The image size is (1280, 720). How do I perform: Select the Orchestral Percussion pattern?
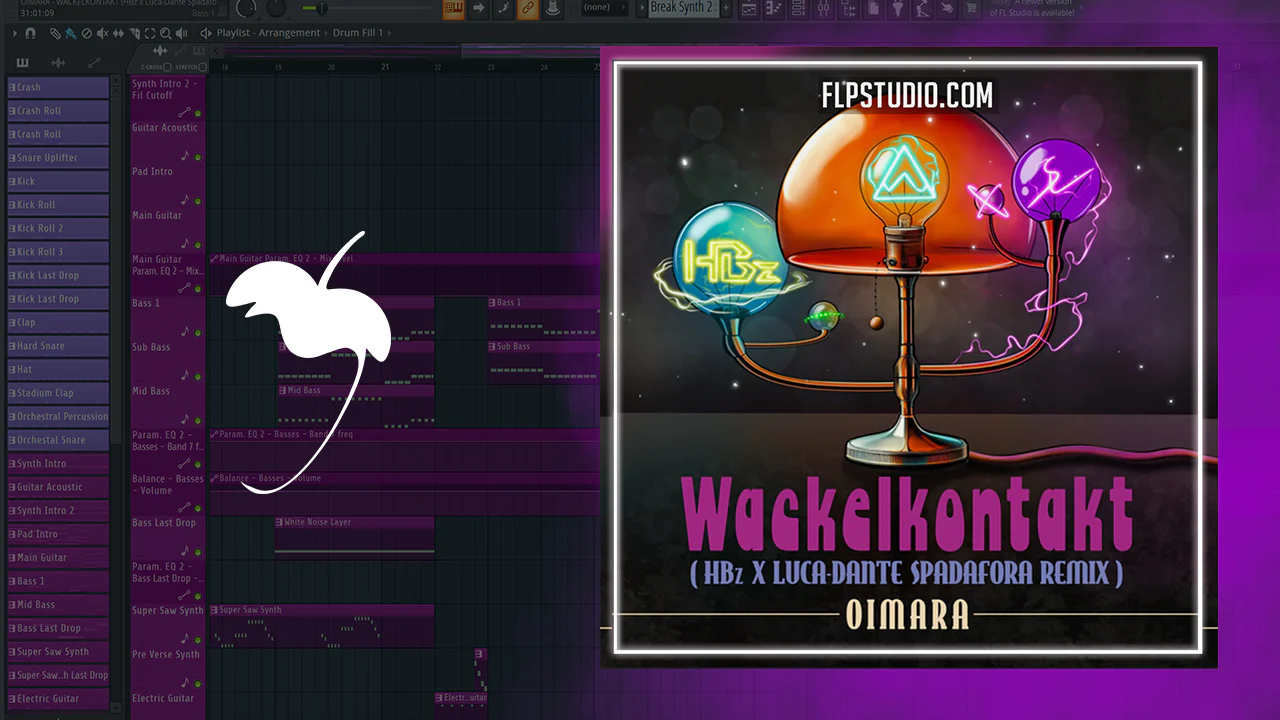tap(58, 416)
